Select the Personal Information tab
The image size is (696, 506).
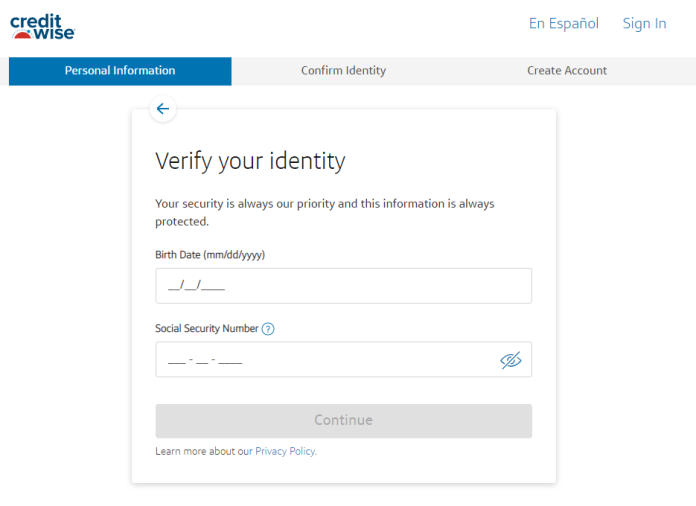click(120, 71)
